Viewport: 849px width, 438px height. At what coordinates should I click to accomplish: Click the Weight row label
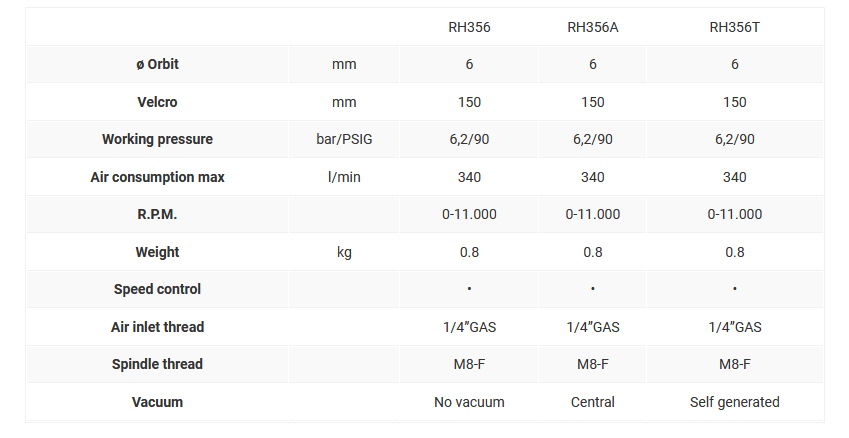tap(157, 252)
